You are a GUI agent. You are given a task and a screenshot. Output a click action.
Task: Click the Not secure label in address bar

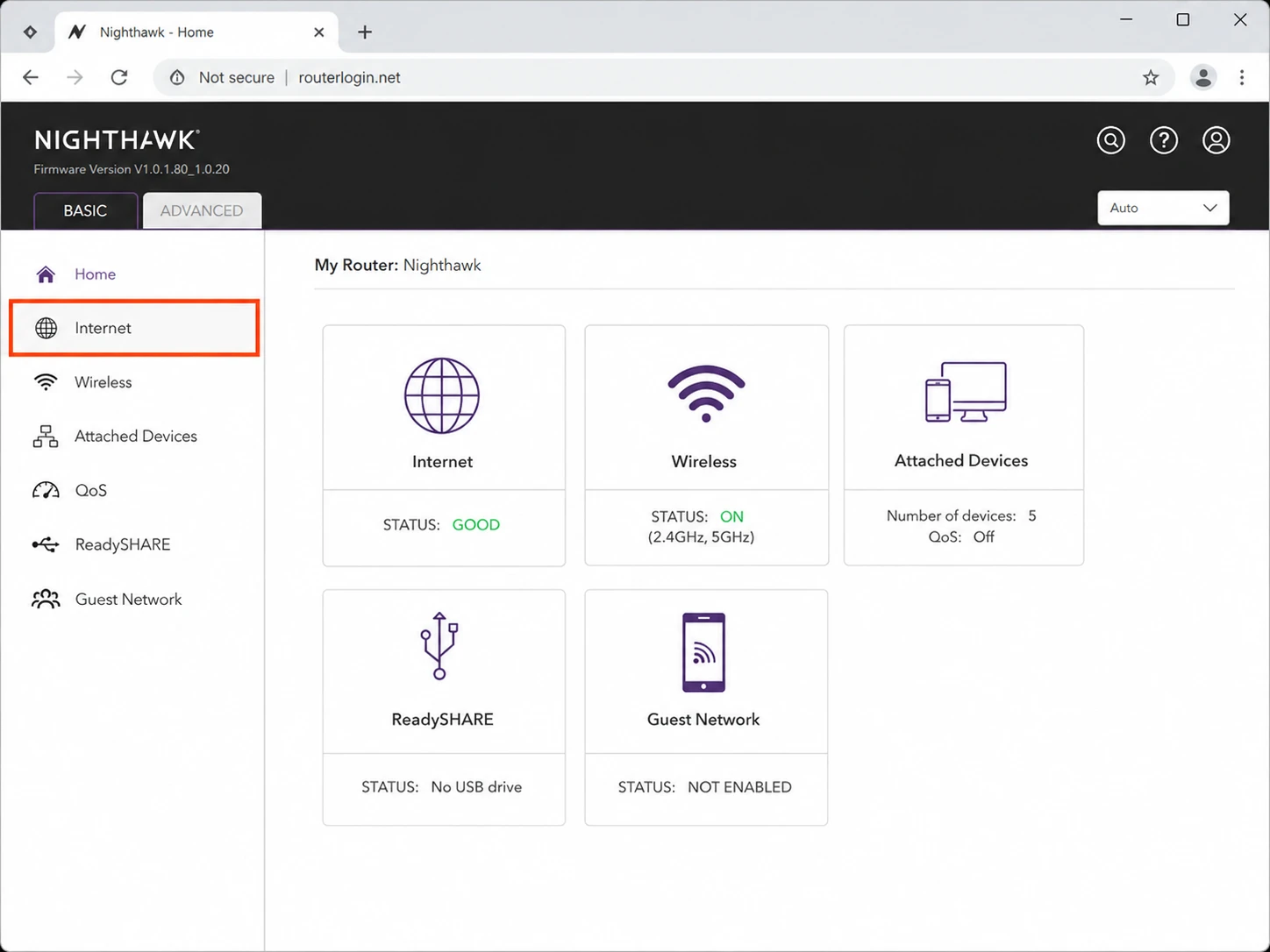click(237, 77)
